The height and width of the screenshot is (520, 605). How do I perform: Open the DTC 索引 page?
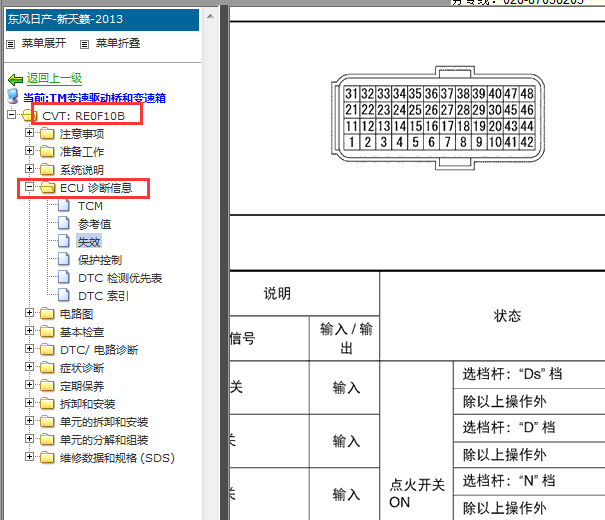pos(103,296)
